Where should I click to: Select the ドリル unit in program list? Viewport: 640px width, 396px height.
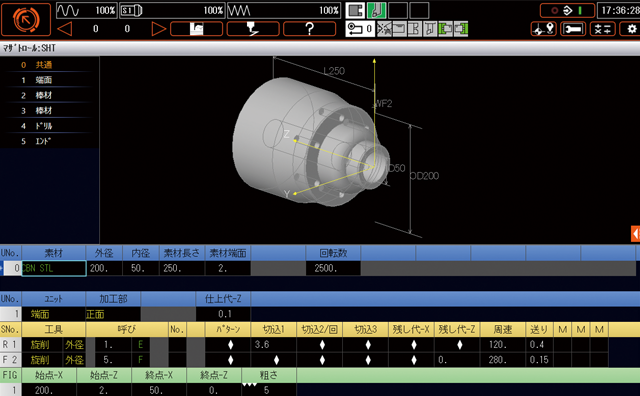point(43,126)
